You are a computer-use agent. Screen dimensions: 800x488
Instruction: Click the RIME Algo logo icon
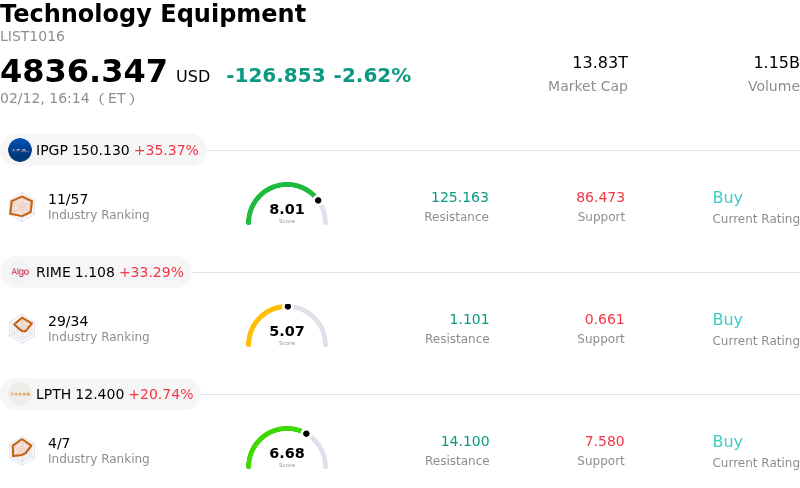[20, 272]
